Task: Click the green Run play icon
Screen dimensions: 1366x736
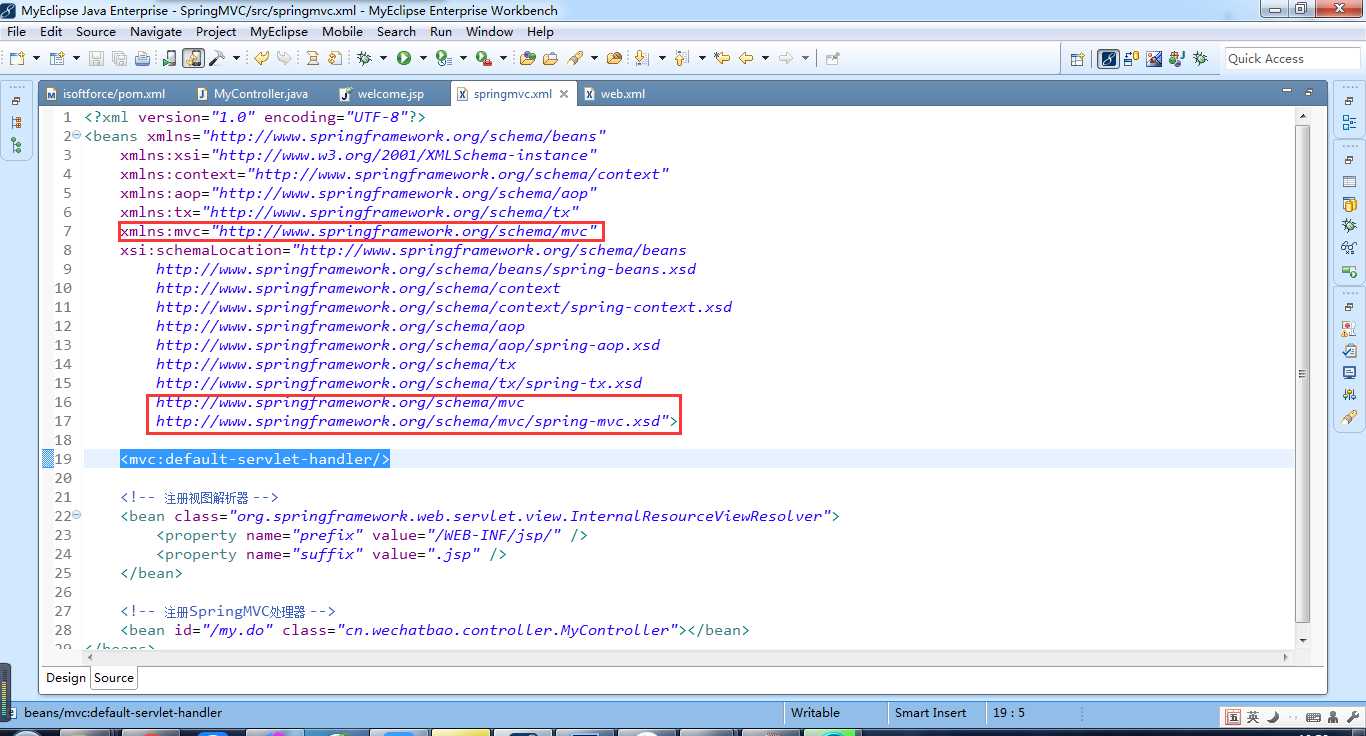Action: click(x=404, y=58)
